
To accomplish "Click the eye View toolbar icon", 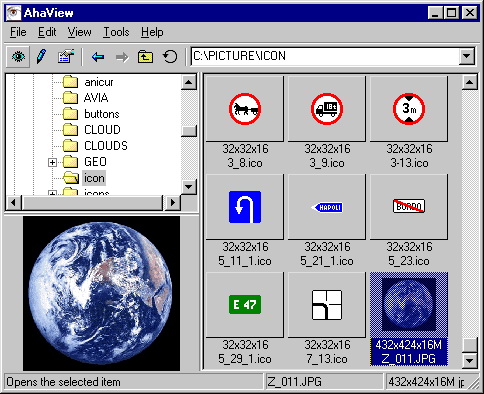I will pyautogui.click(x=18, y=57).
